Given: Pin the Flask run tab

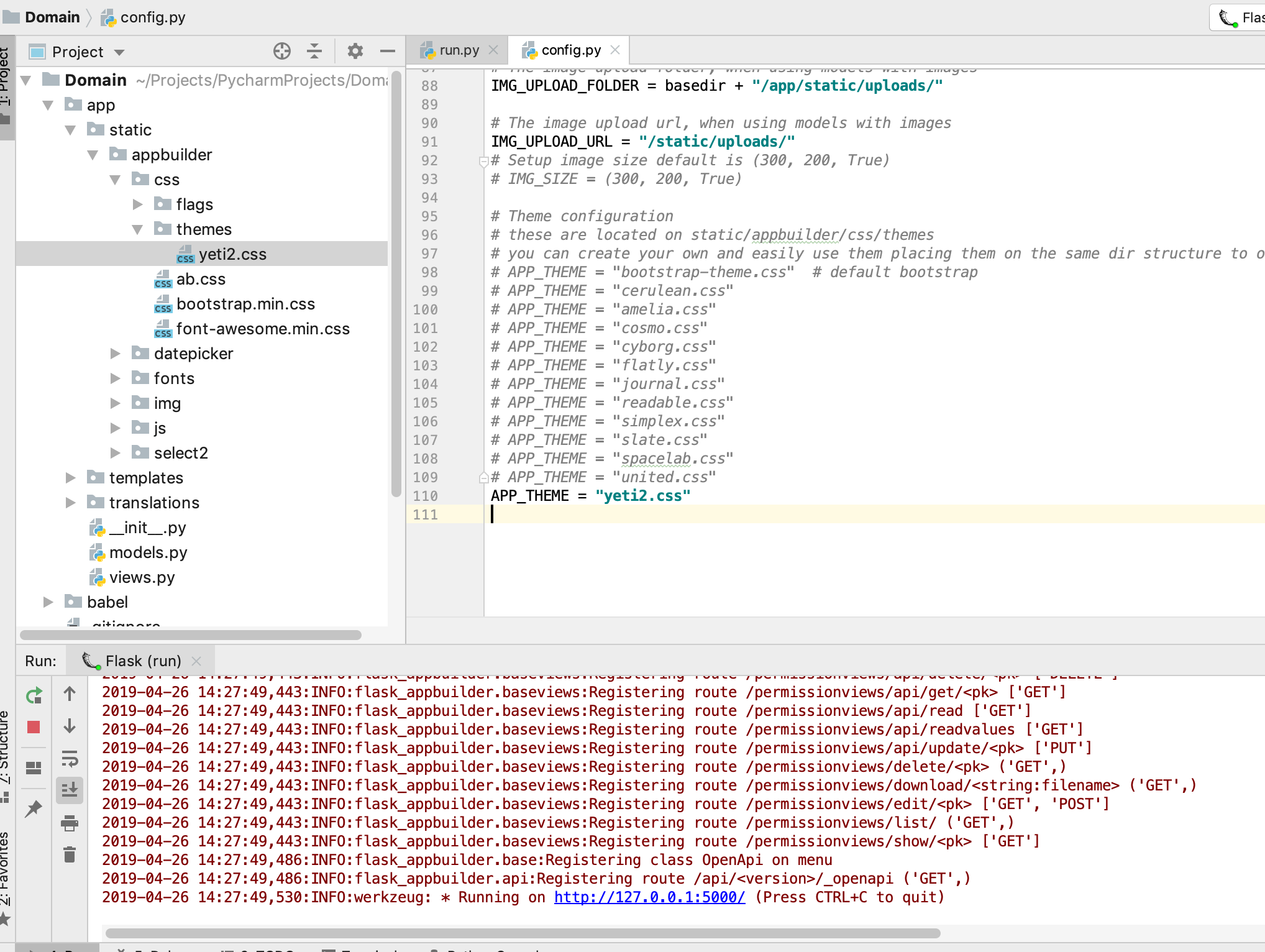Looking at the screenshot, I should [x=34, y=808].
